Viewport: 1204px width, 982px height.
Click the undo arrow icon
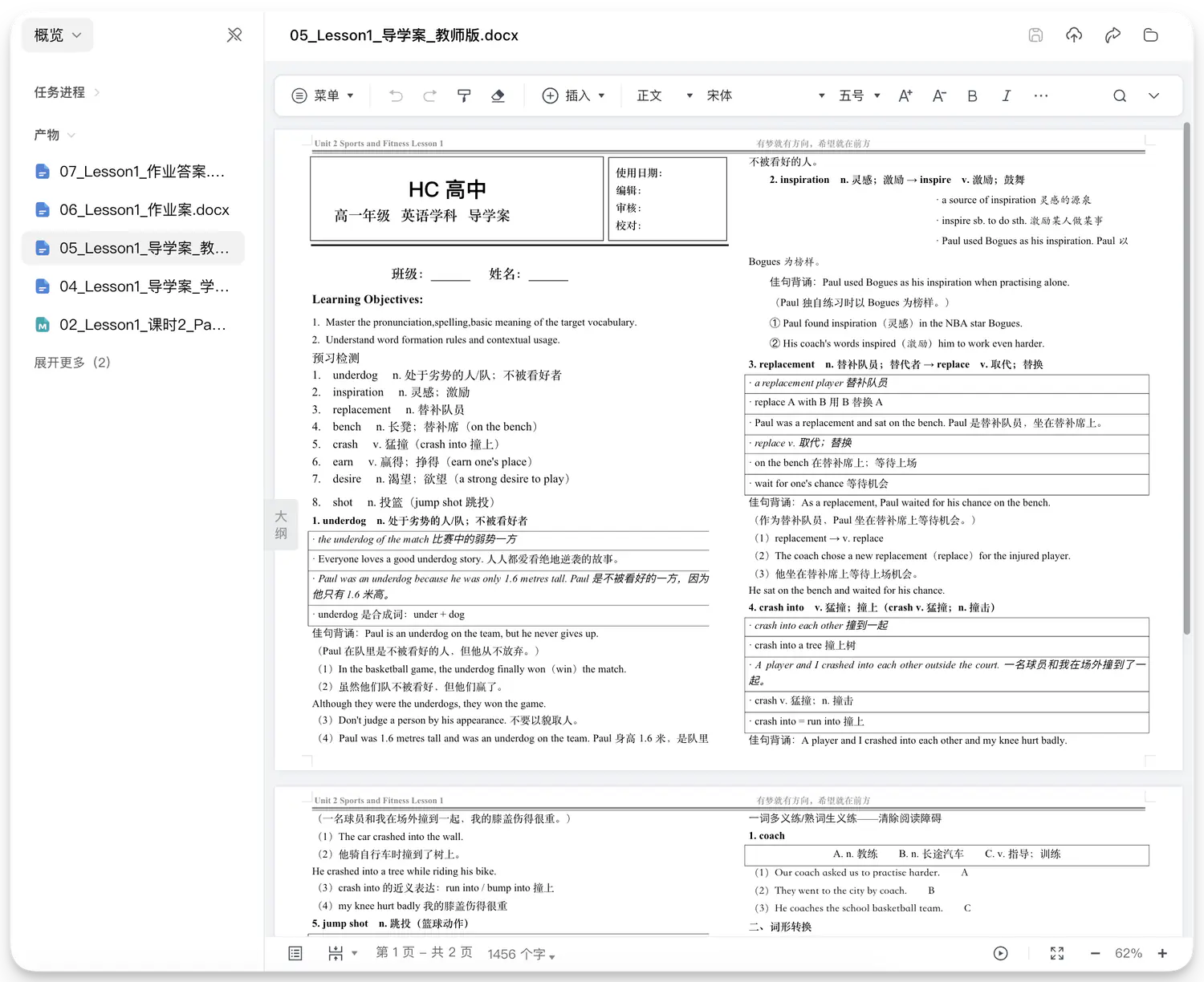coord(396,95)
